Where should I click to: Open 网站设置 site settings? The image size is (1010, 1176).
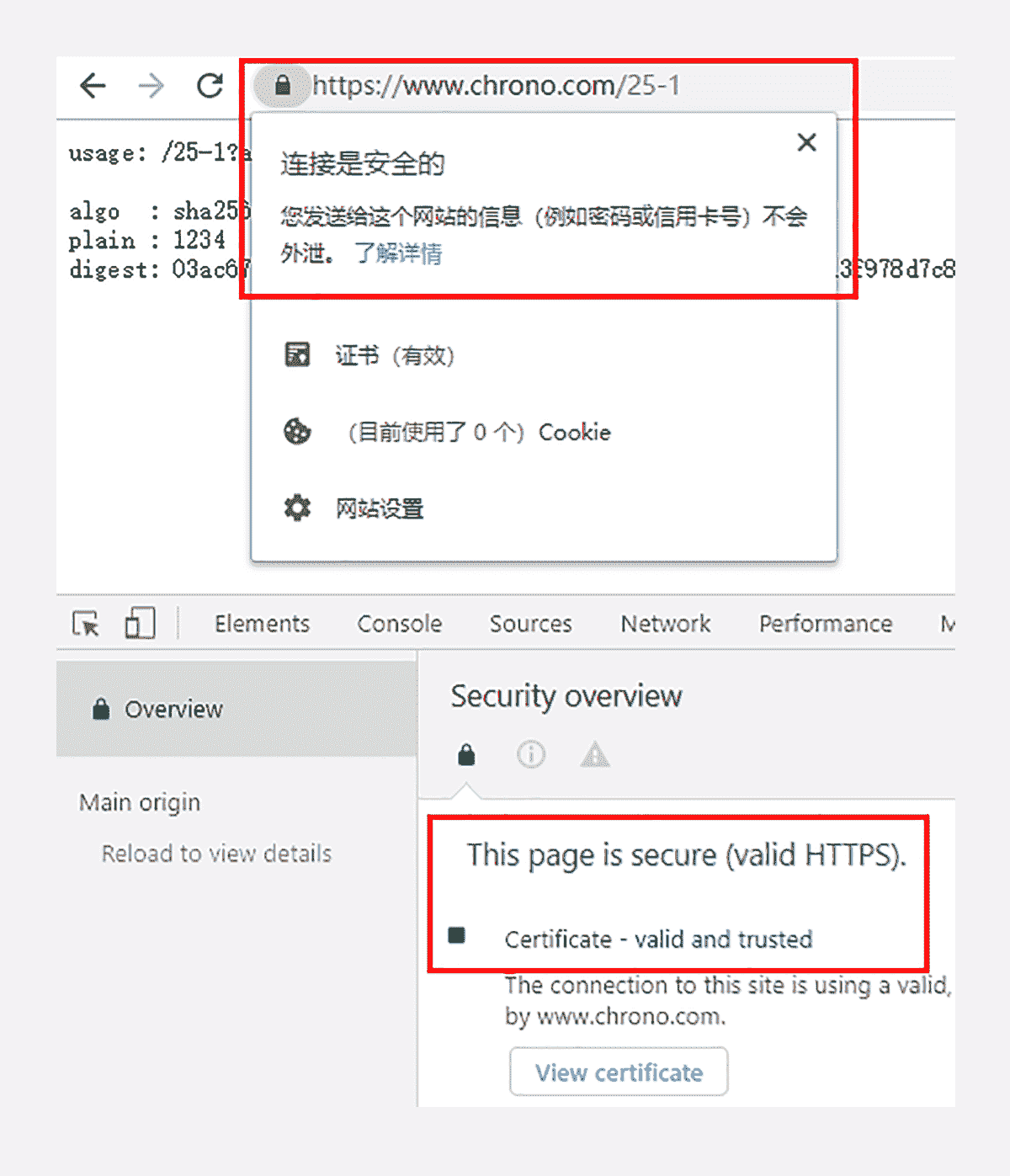pos(353,508)
